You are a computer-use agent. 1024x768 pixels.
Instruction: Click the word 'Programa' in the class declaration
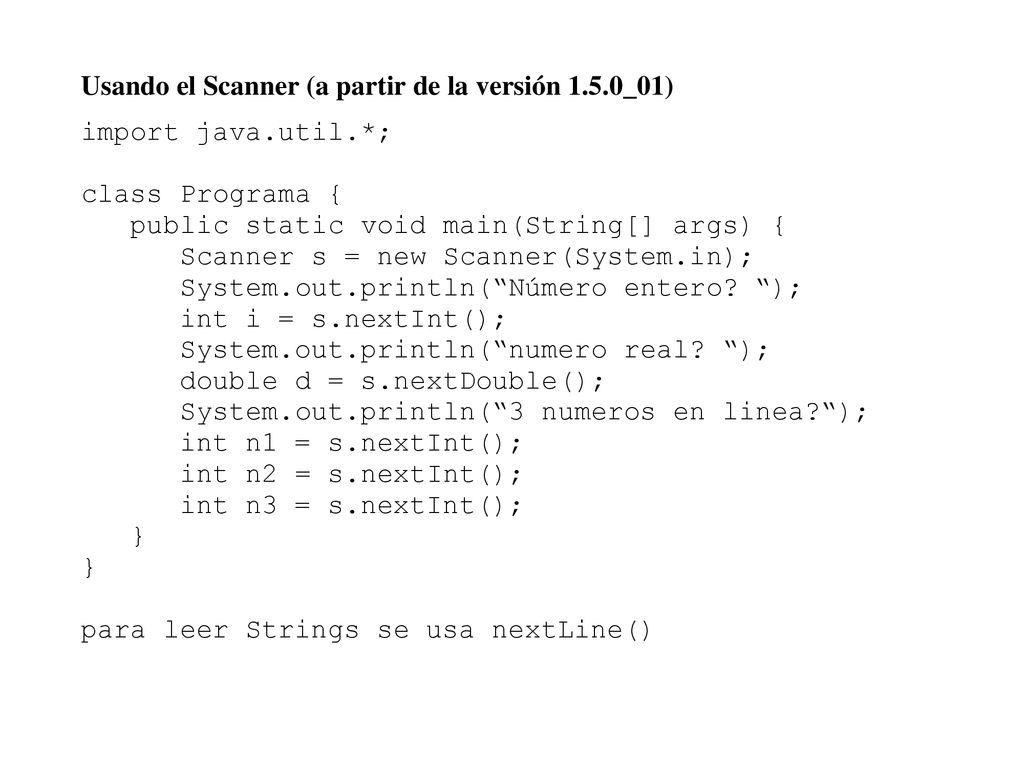pos(245,195)
